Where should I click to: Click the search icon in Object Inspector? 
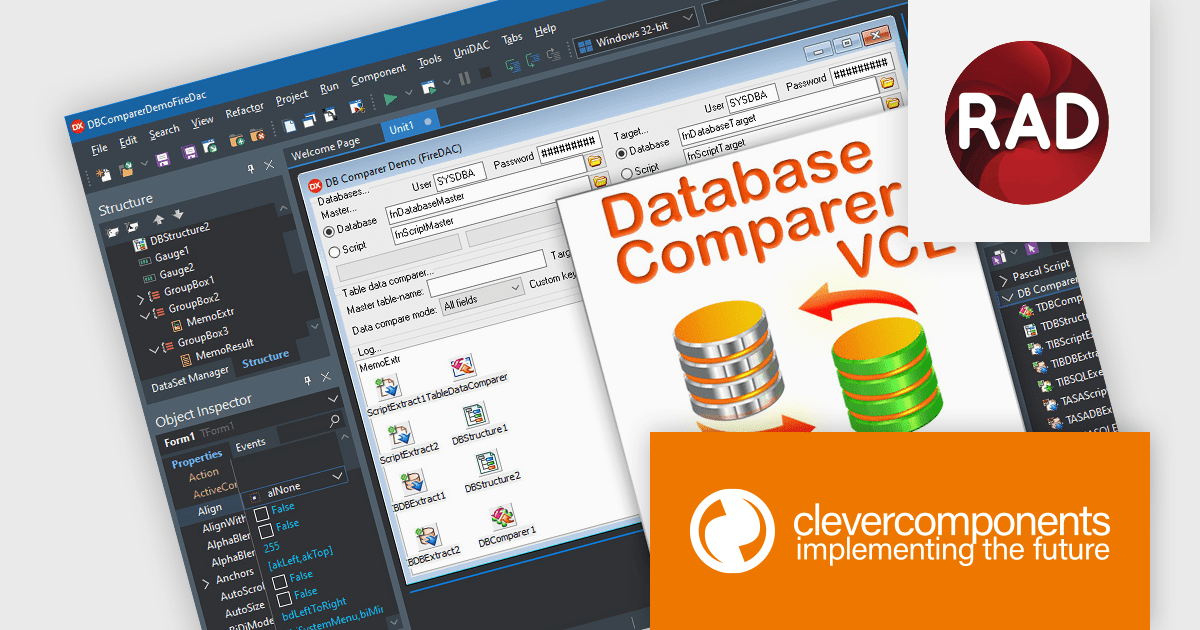(x=334, y=419)
